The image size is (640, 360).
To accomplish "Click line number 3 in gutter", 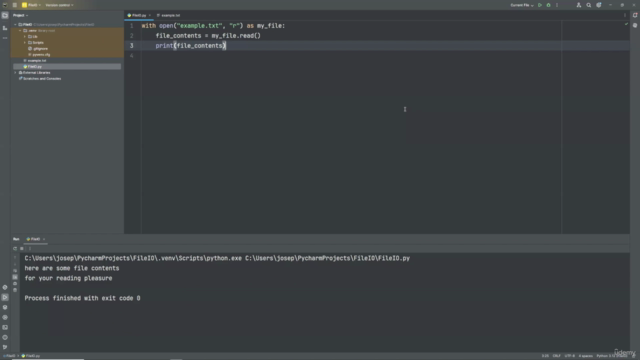I will click(131, 46).
